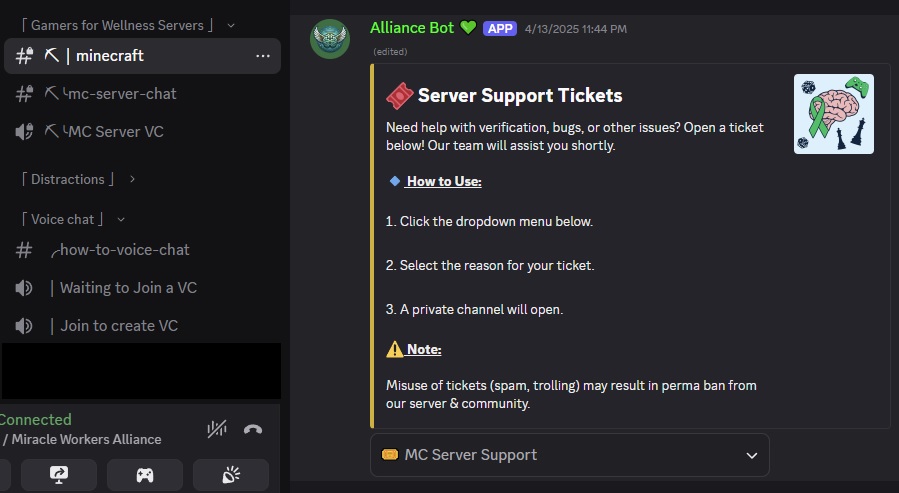Viewport: 899px width, 493px height.
Task: Open the minecraft channel options ellipsis
Action: pyautogui.click(x=263, y=56)
